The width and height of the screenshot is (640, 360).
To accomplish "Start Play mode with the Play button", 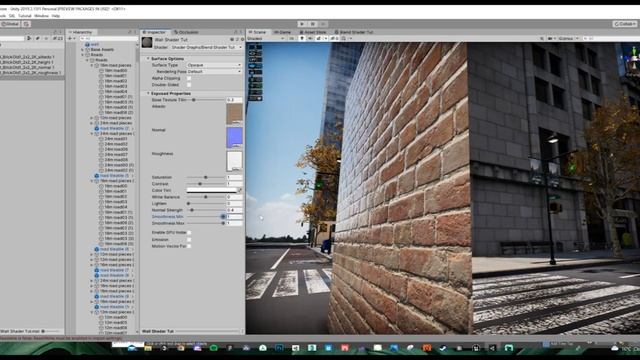I will (x=302, y=24).
